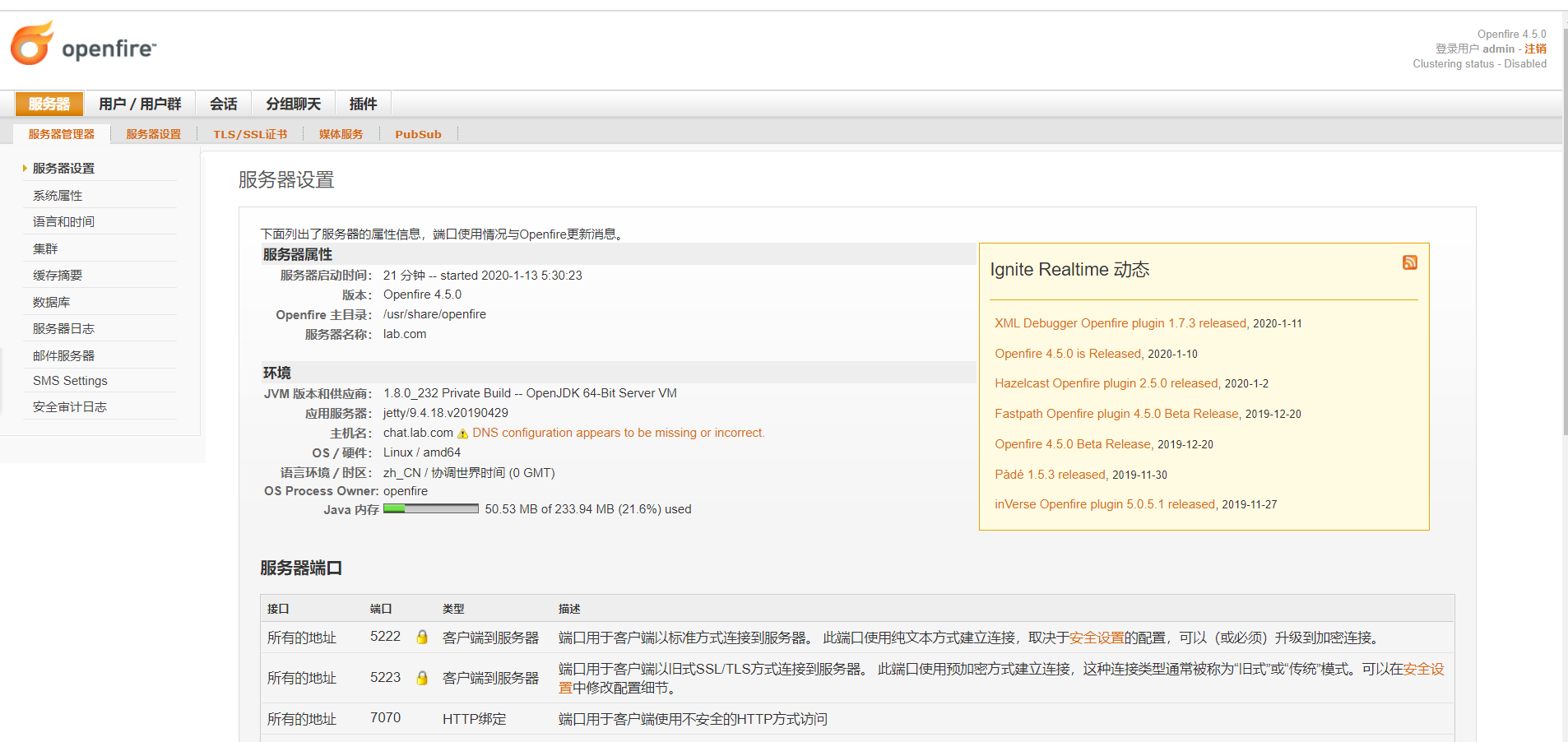Click the port number 5222 cell
This screenshot has width=1568, height=742.
385,637
